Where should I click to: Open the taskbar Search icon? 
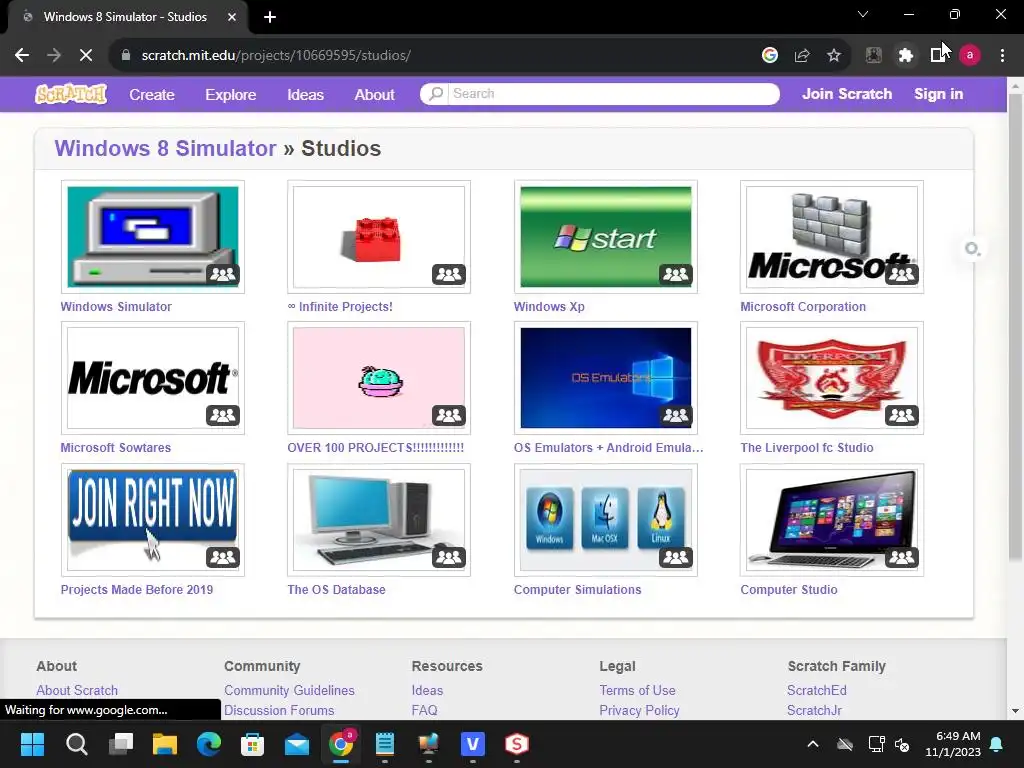(76, 744)
